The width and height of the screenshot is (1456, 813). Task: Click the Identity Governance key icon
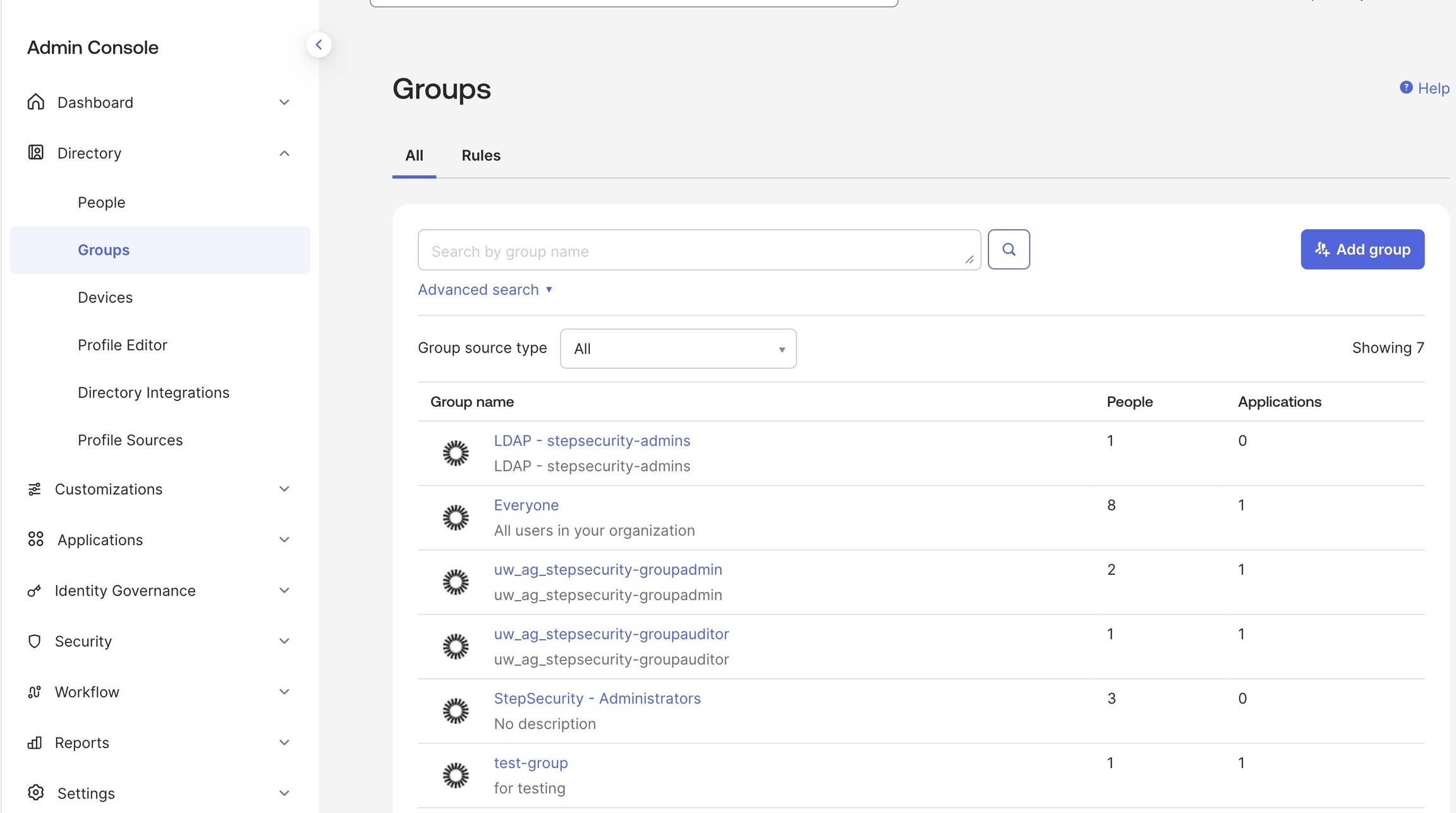point(35,591)
